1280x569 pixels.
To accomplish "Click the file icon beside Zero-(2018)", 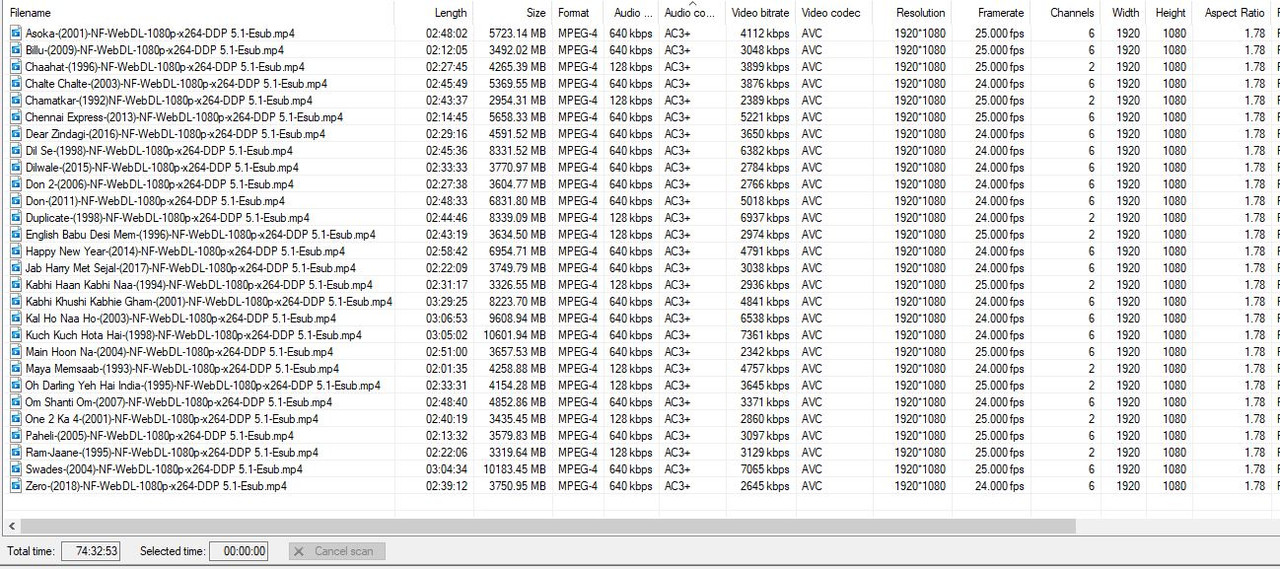I will click(16, 486).
